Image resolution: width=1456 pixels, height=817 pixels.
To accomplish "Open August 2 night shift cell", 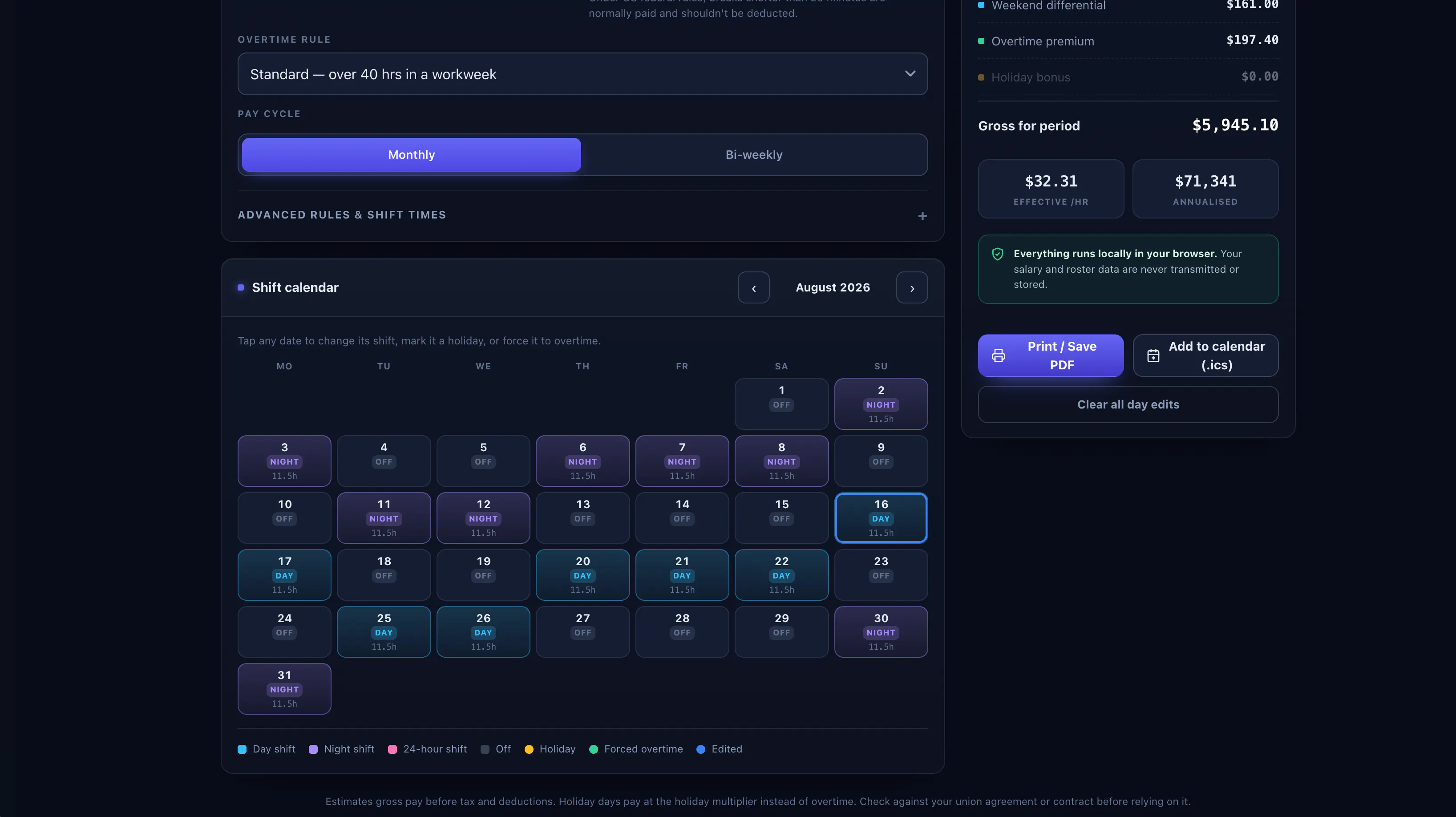I will 881,404.
